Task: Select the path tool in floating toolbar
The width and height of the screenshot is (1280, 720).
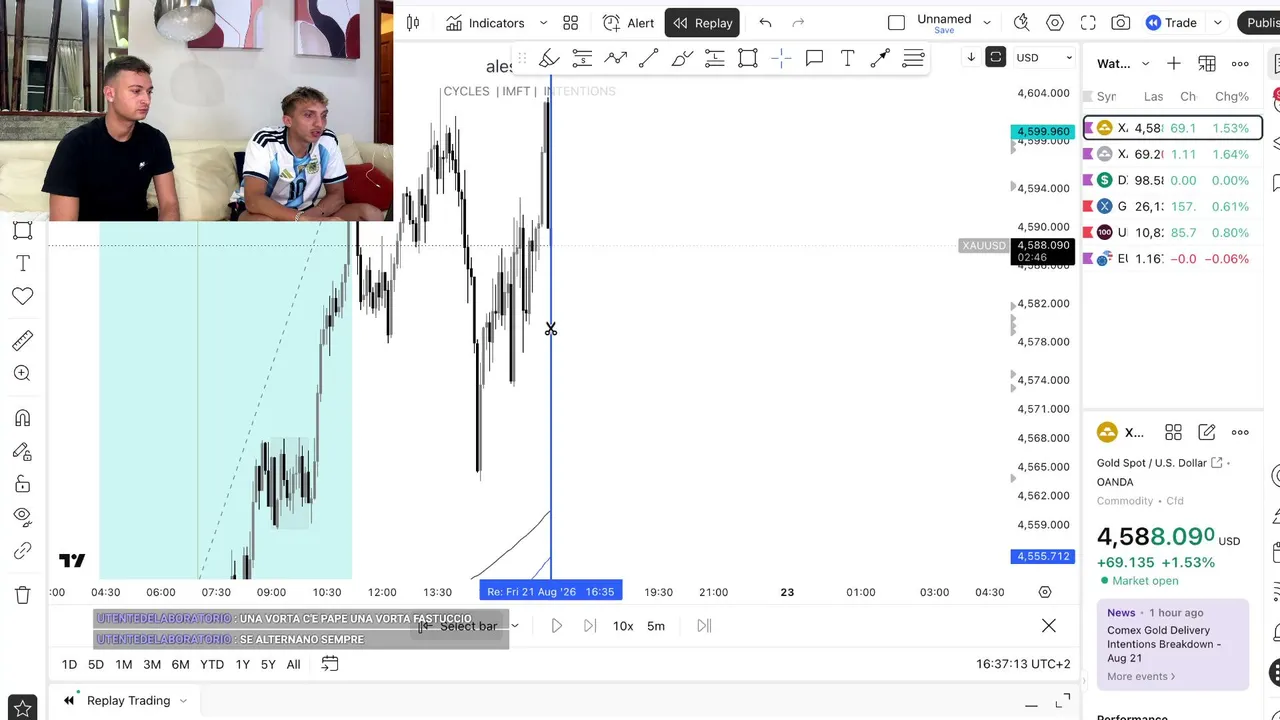Action: [x=615, y=59]
